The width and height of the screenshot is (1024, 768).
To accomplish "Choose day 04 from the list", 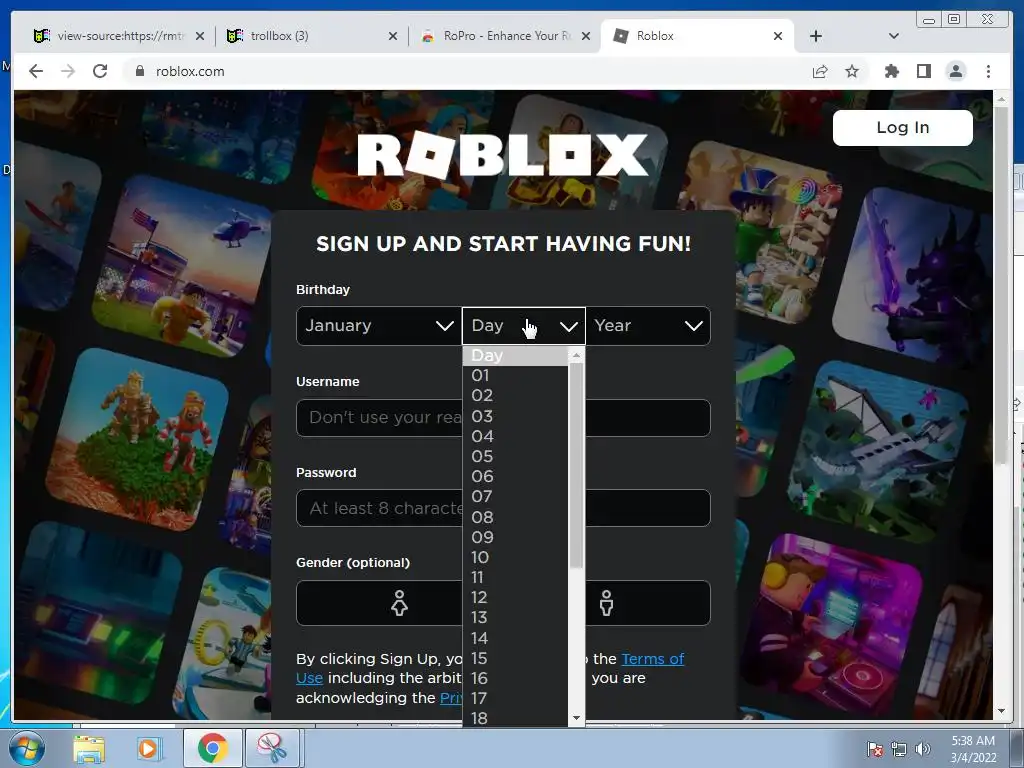I will pos(515,436).
